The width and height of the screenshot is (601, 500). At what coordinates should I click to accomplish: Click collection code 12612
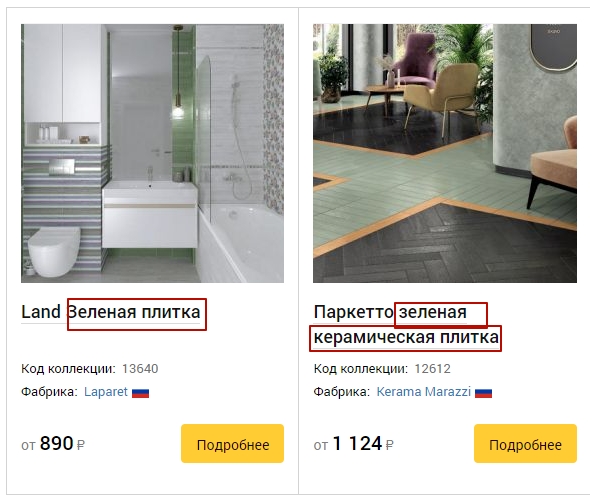tap(432, 369)
